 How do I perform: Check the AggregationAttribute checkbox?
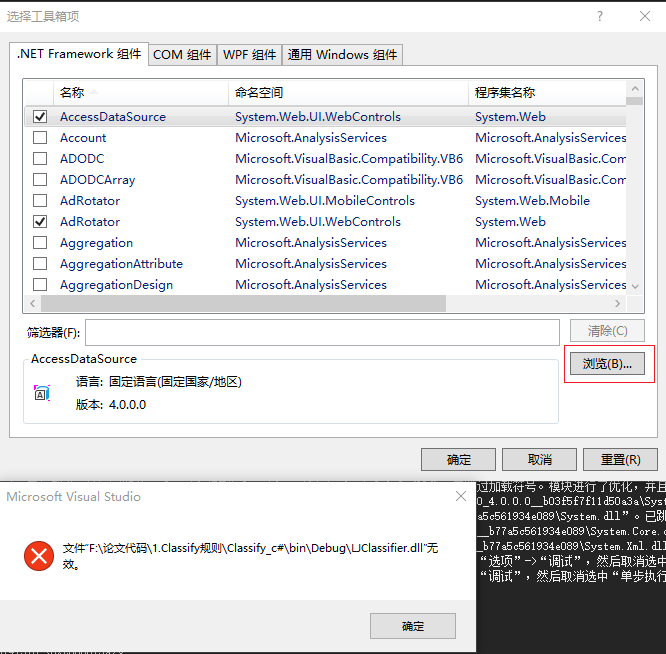pyautogui.click(x=40, y=264)
